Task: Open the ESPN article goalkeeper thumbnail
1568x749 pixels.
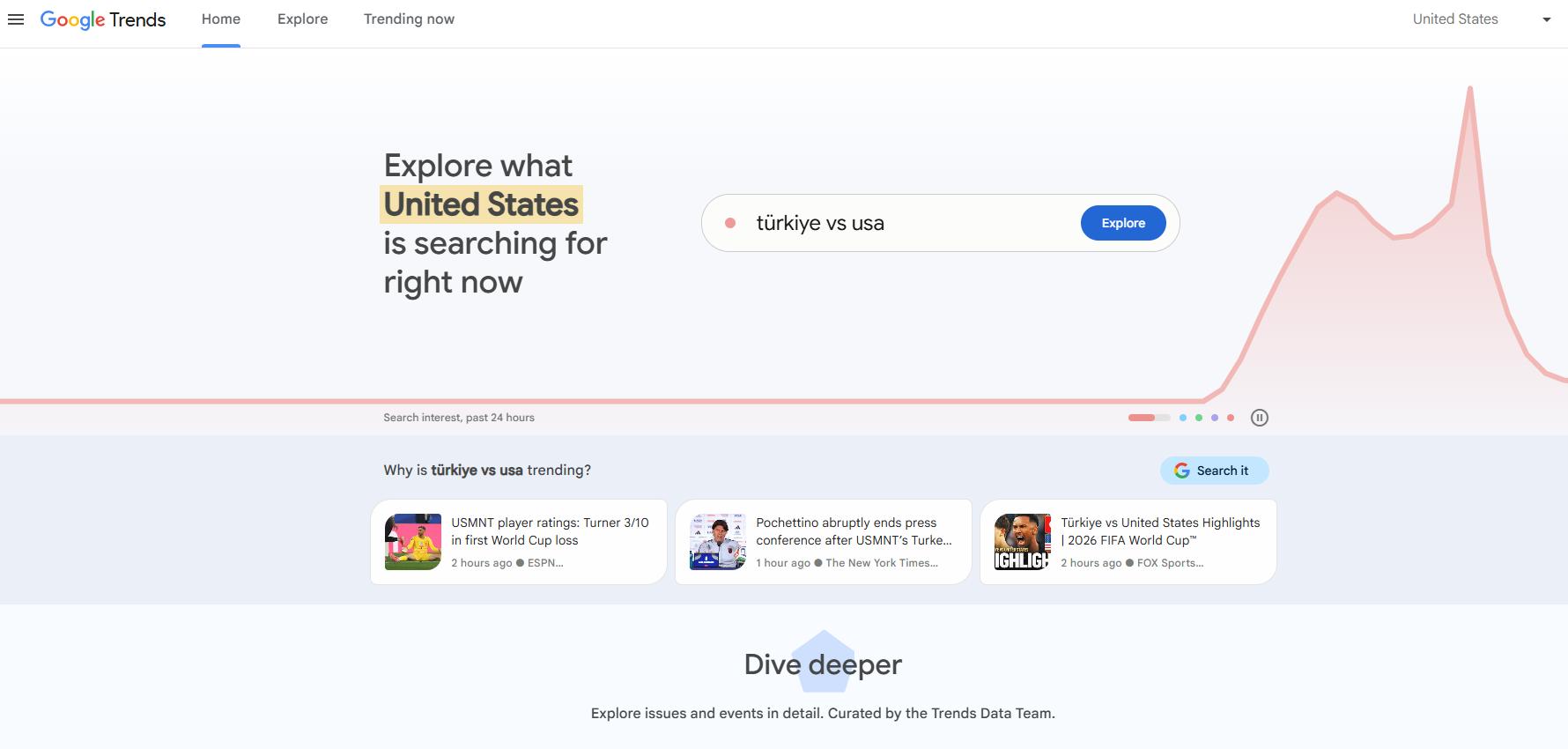Action: coord(413,542)
